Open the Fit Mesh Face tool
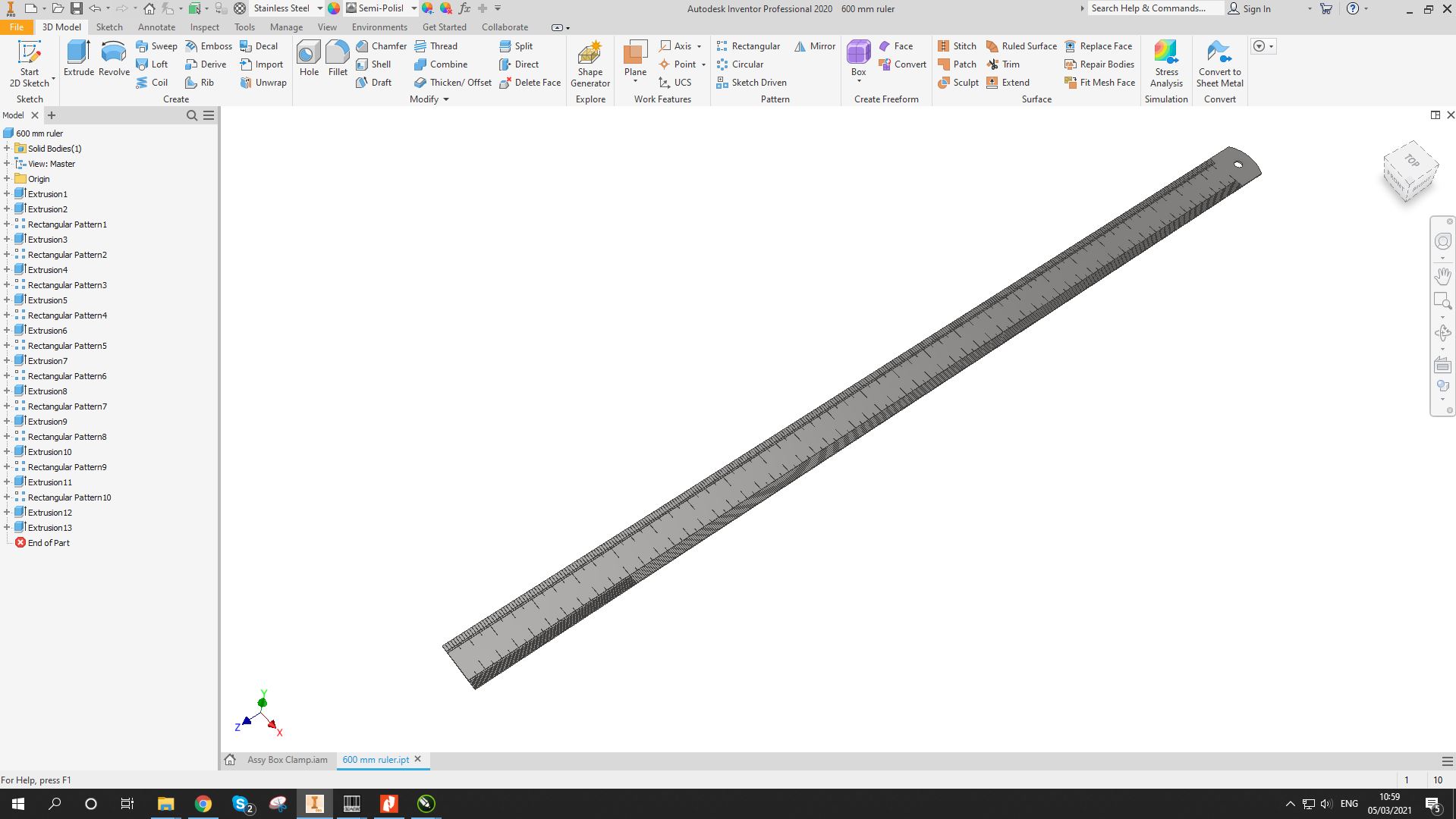1456x819 pixels. click(1099, 83)
